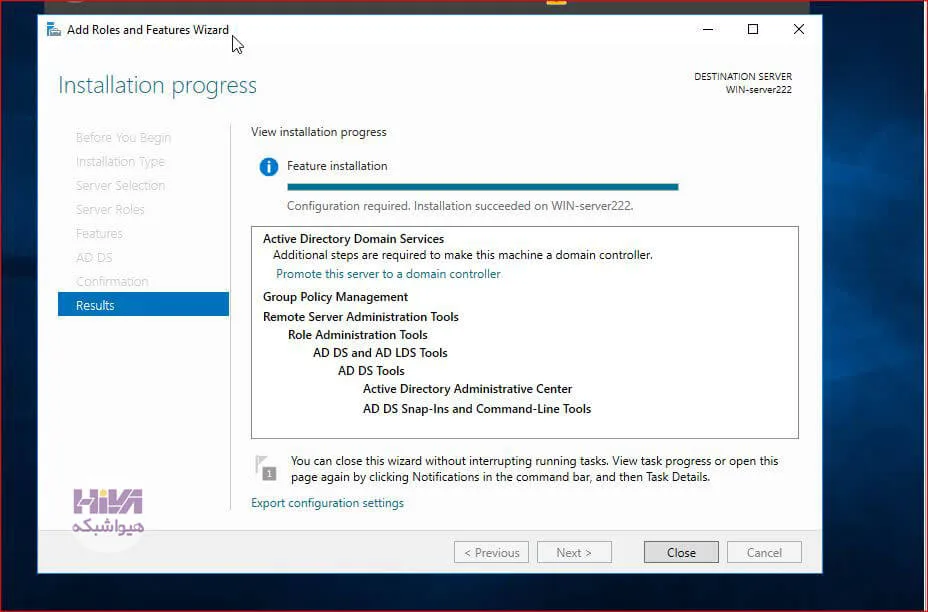Select the Confirmation step in the sidebar

point(112,282)
